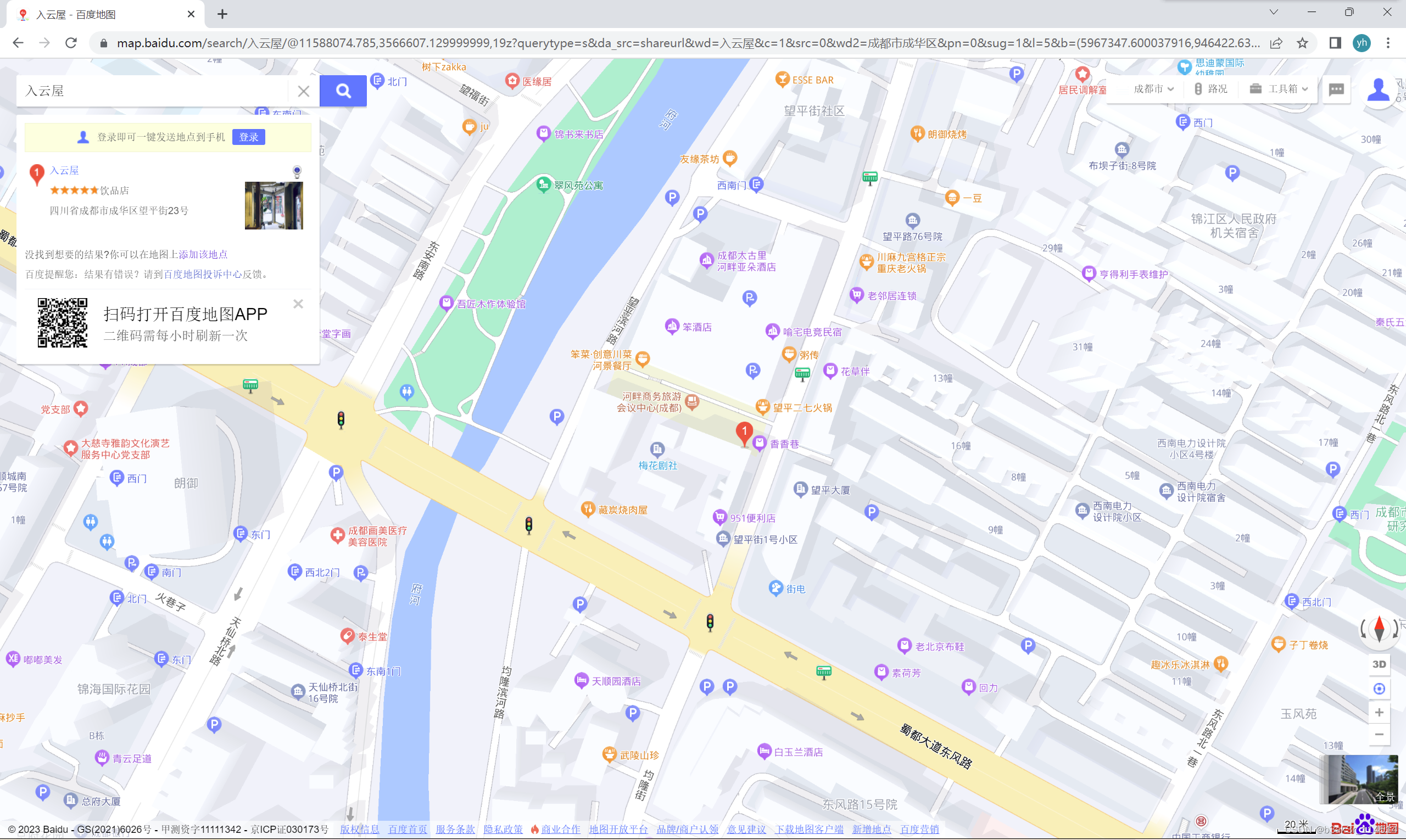Zoom out with the minus button

coord(1379,734)
